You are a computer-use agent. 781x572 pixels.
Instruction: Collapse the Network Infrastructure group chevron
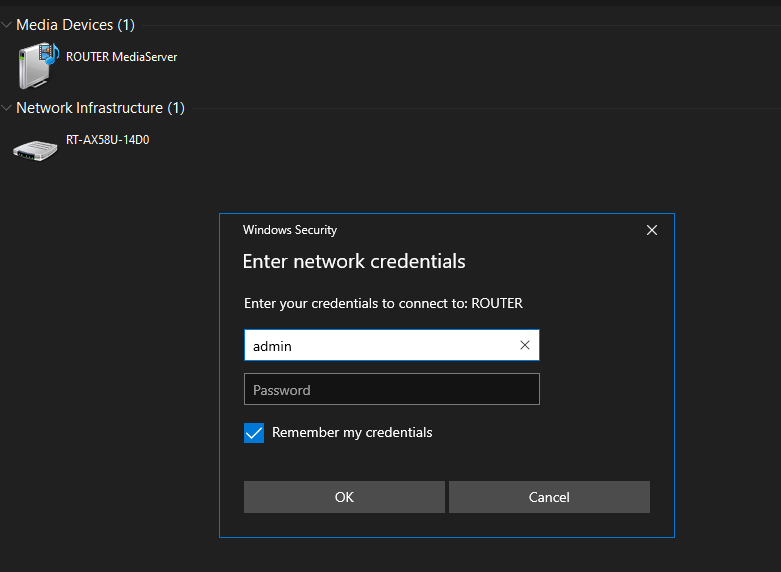tap(6, 108)
